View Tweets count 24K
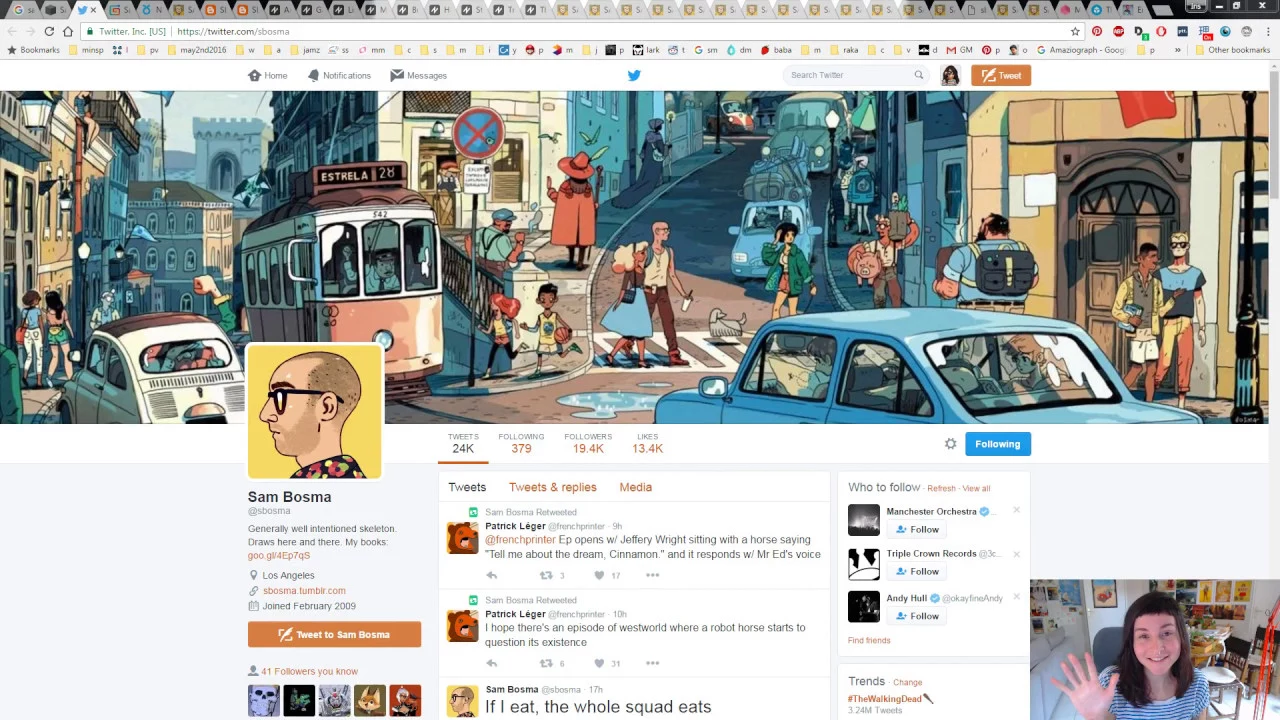This screenshot has height=720, width=1280. point(463,443)
